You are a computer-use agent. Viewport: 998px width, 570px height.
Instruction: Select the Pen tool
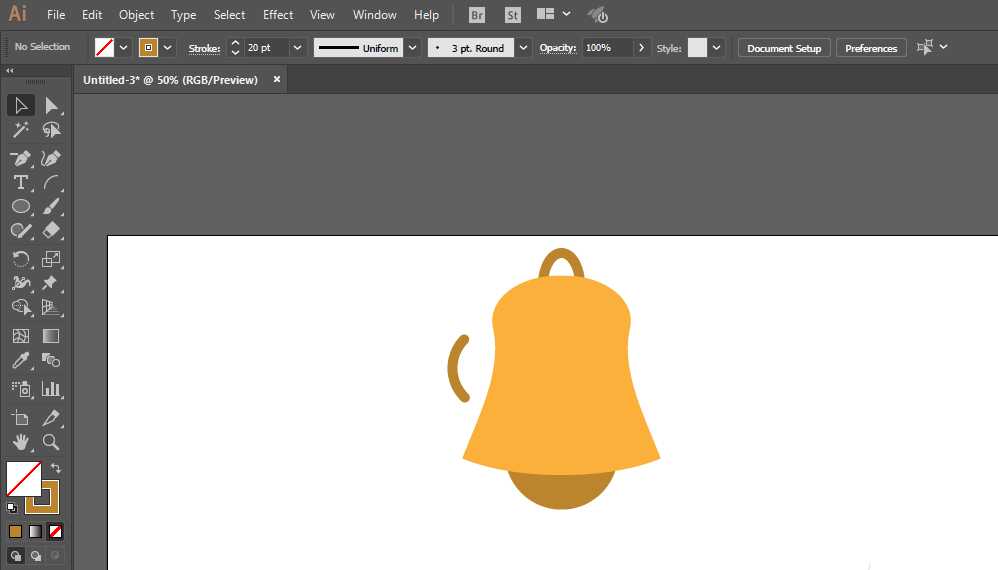[20, 158]
